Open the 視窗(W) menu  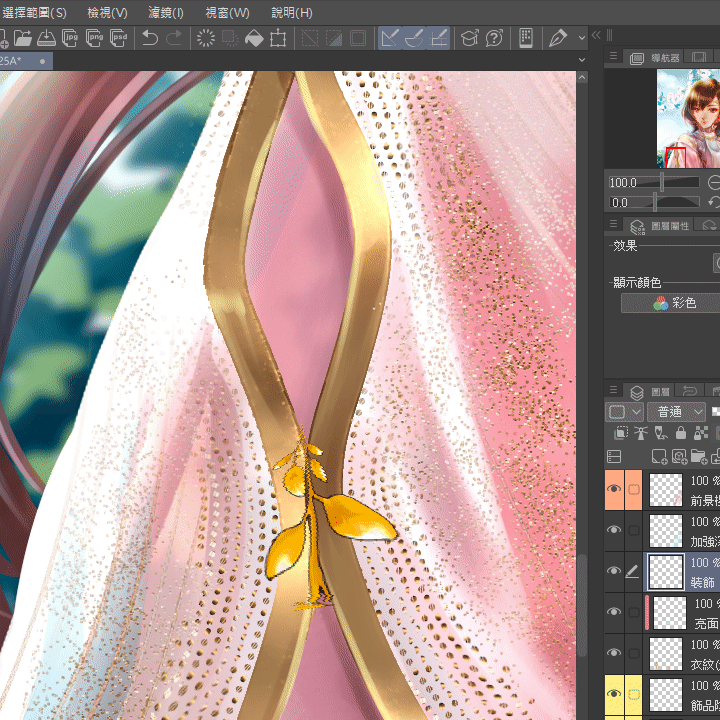[x=227, y=13]
